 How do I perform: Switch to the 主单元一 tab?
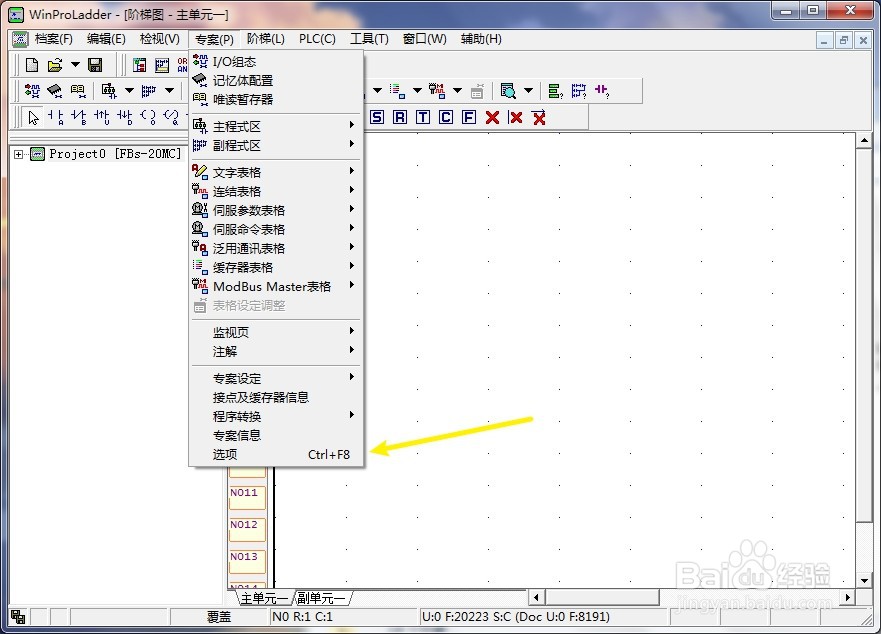pos(263,598)
